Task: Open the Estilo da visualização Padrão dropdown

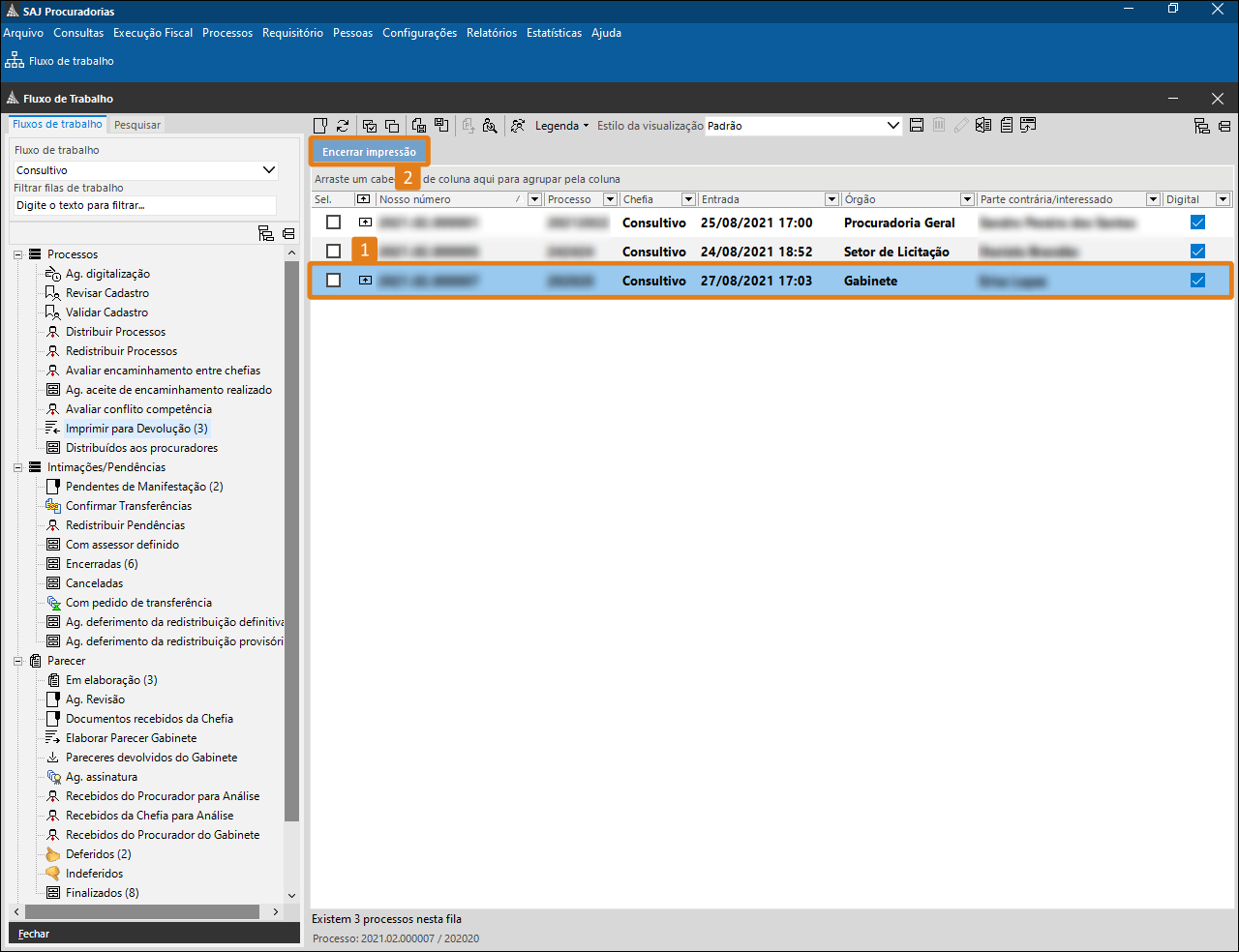Action: (892, 126)
